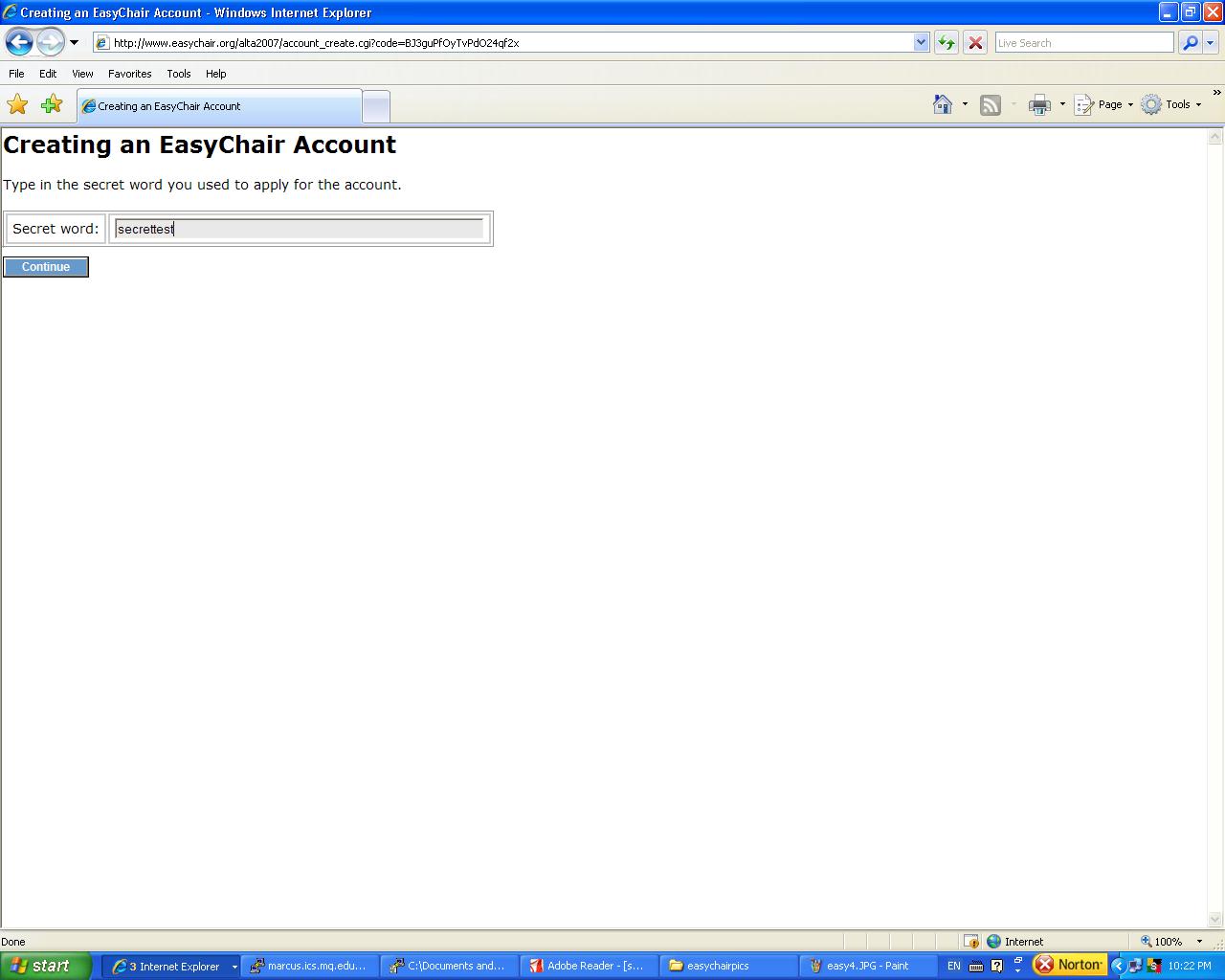1225x980 pixels.
Task: Open the Tools gear toolbar menu
Action: click(x=1170, y=104)
